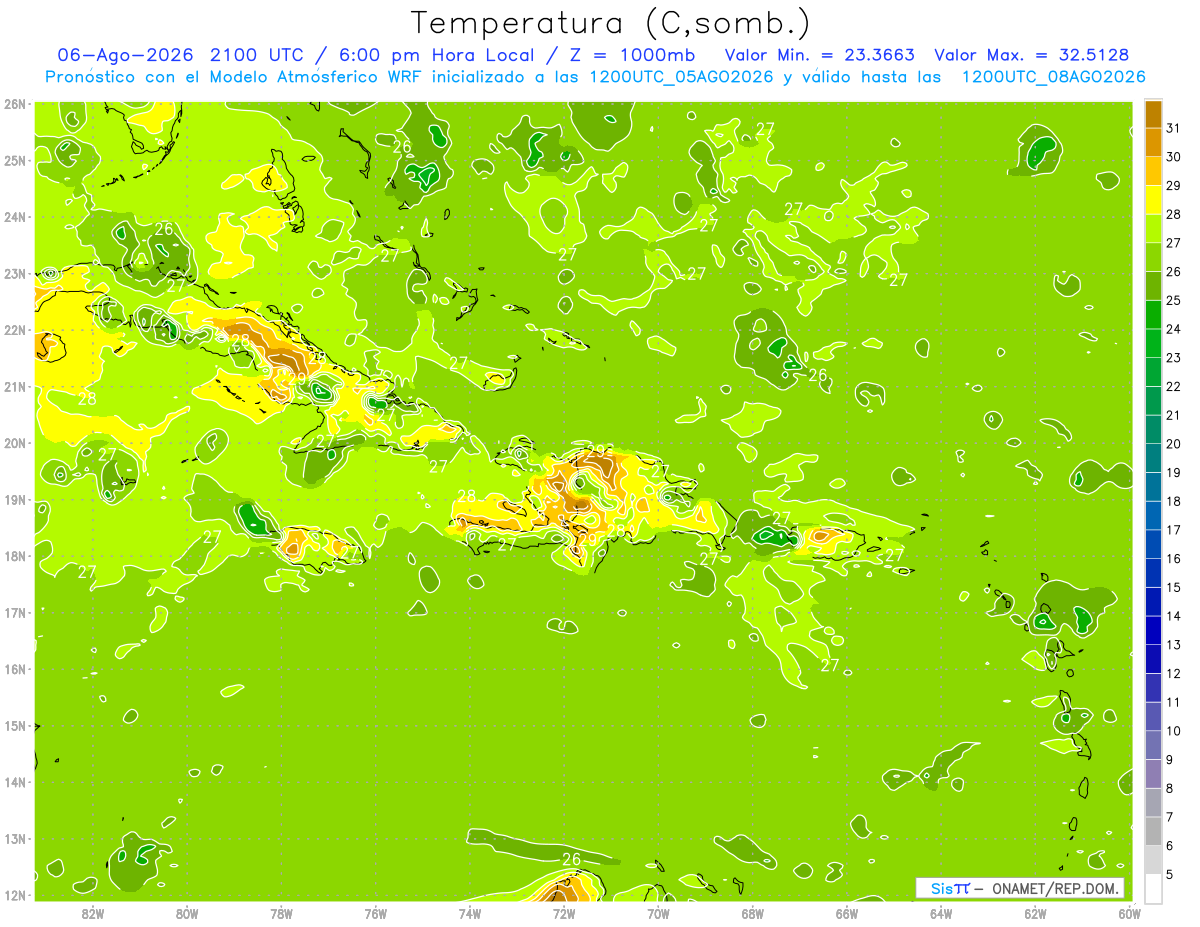Click blue legend swatch between 15 and 16
The image size is (1200, 927).
coord(1153,572)
